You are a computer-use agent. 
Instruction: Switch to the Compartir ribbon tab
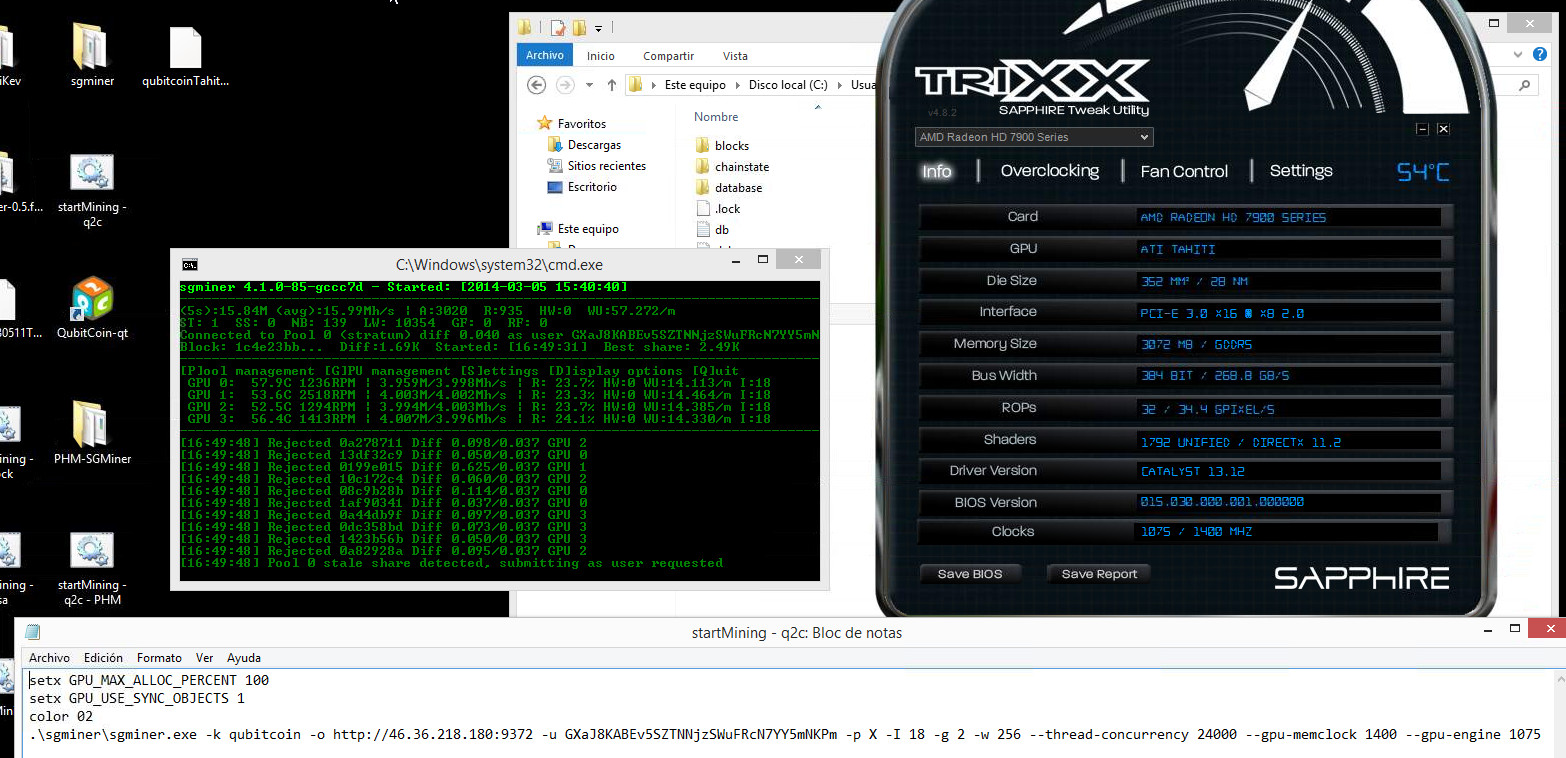click(668, 56)
